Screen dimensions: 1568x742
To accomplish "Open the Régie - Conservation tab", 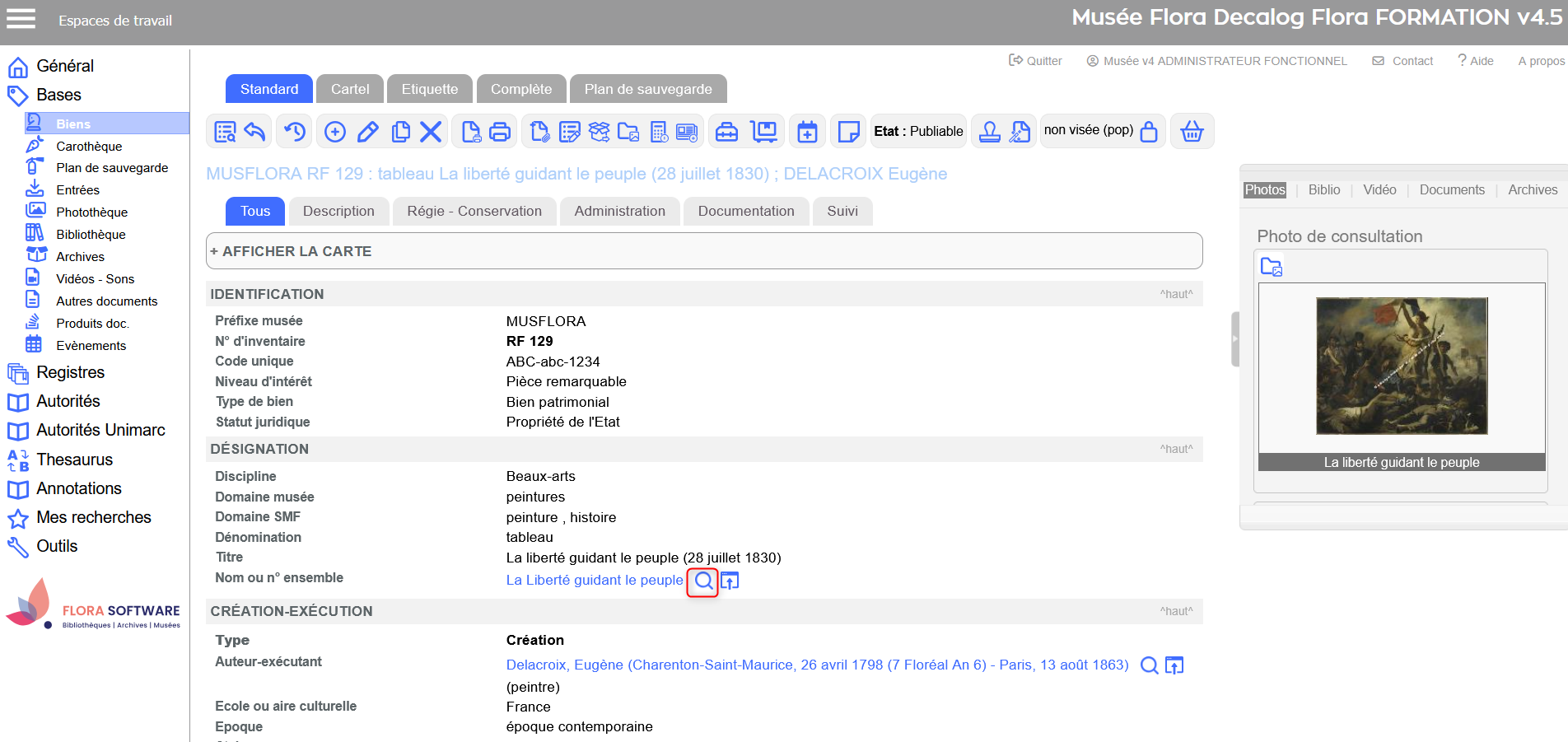I will [x=474, y=212].
